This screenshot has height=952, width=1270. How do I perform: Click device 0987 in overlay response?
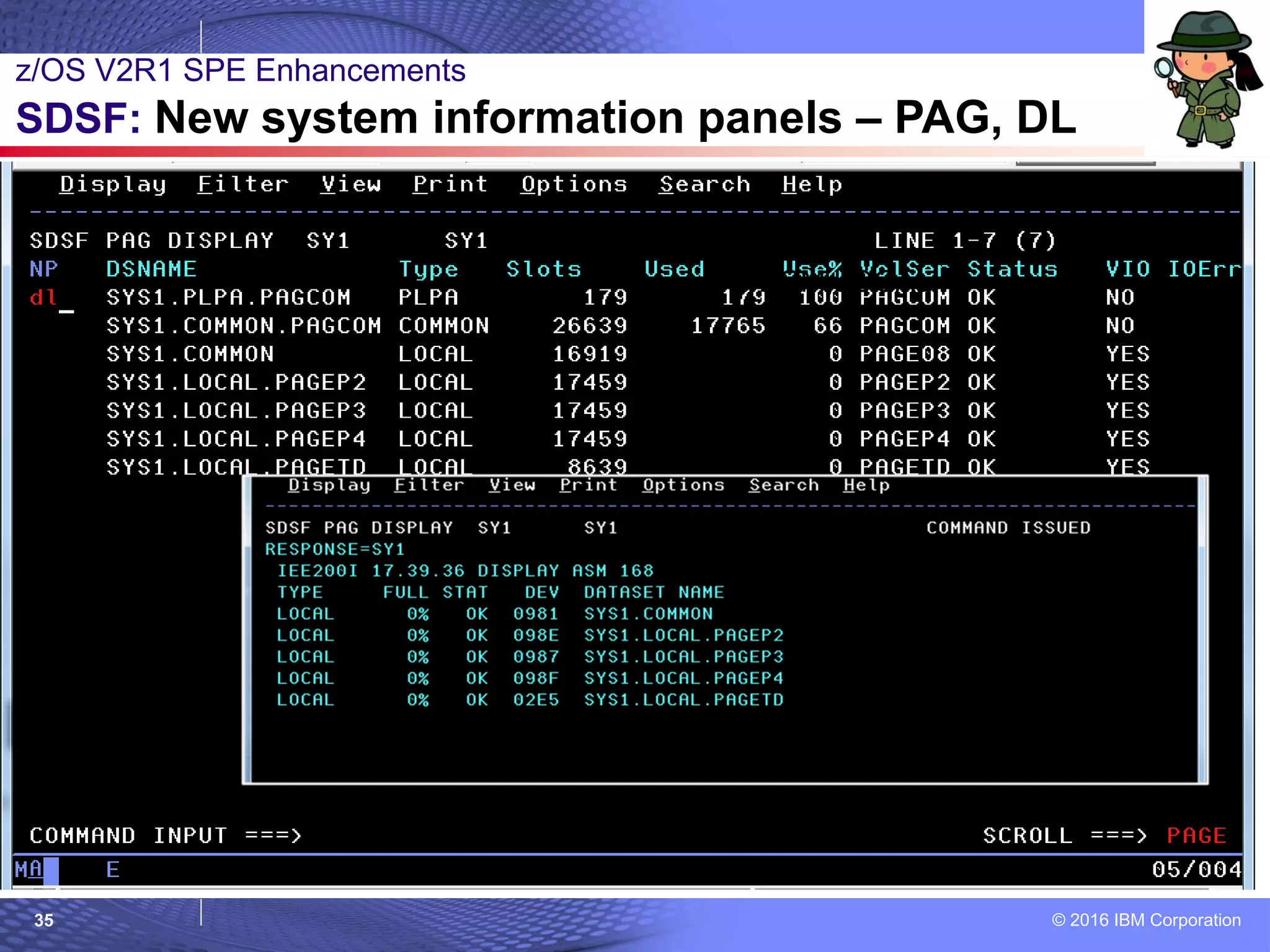(x=536, y=656)
